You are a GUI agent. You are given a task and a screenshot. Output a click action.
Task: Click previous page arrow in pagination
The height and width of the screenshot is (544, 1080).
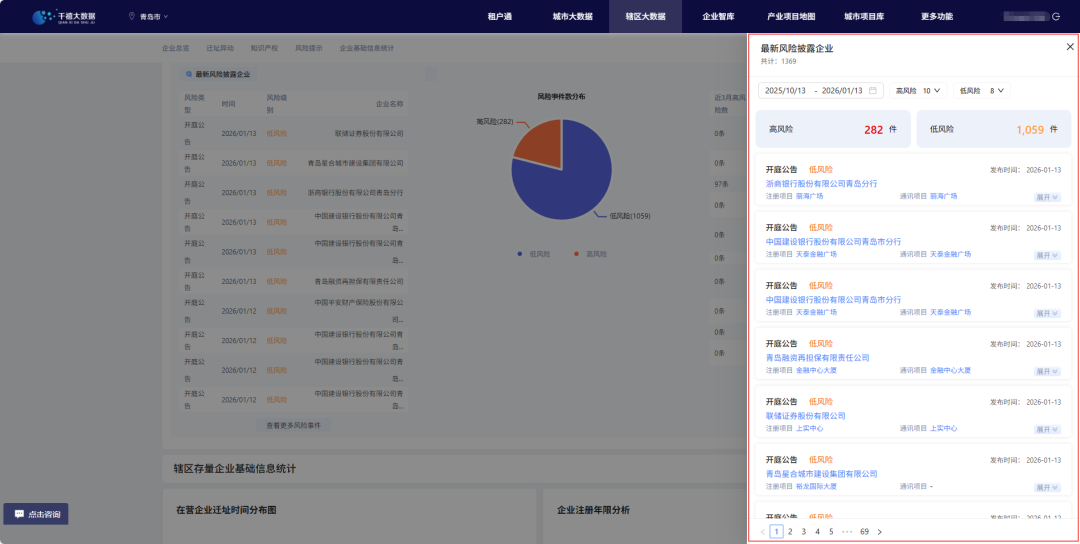click(762, 532)
